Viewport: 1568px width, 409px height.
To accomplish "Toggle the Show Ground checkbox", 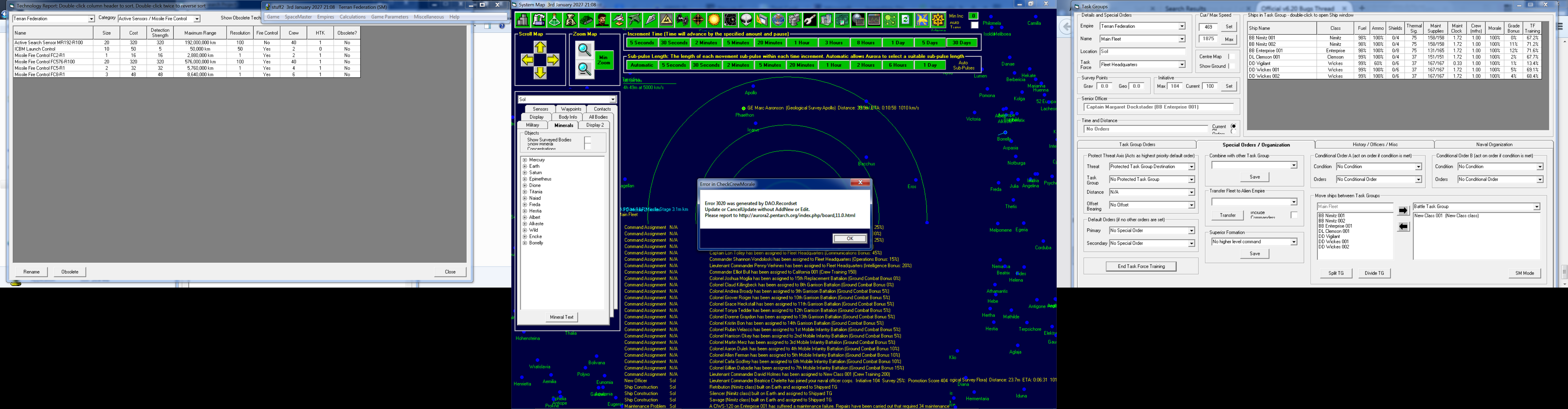I will (1232, 66).
